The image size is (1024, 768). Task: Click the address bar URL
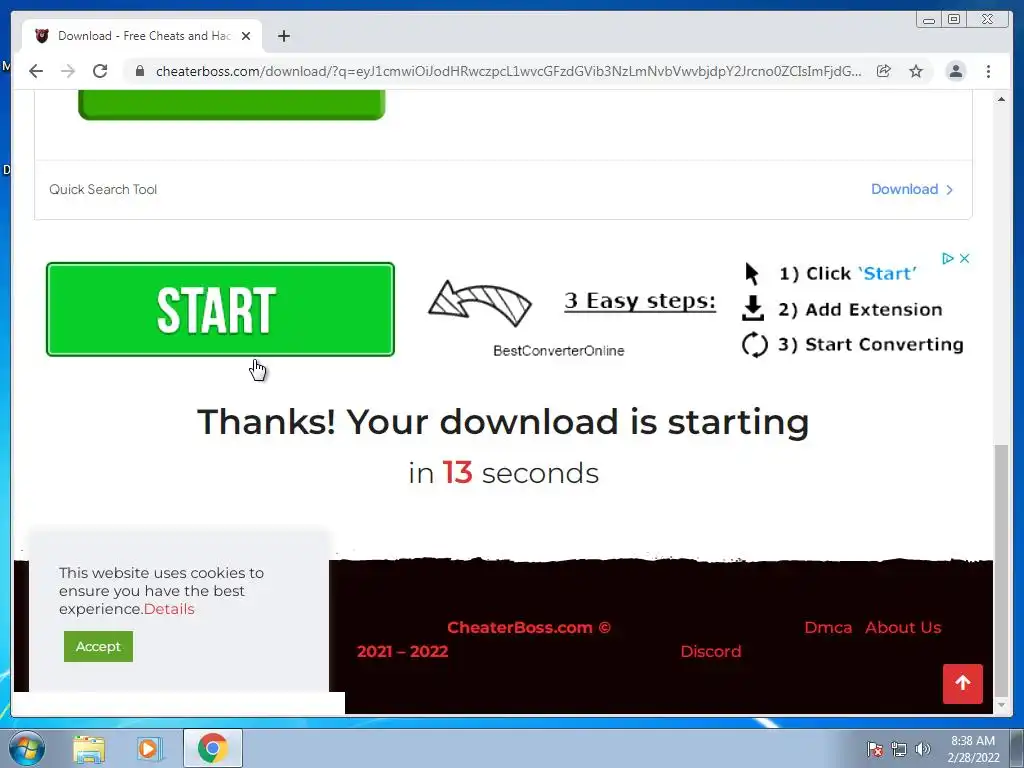tap(508, 71)
